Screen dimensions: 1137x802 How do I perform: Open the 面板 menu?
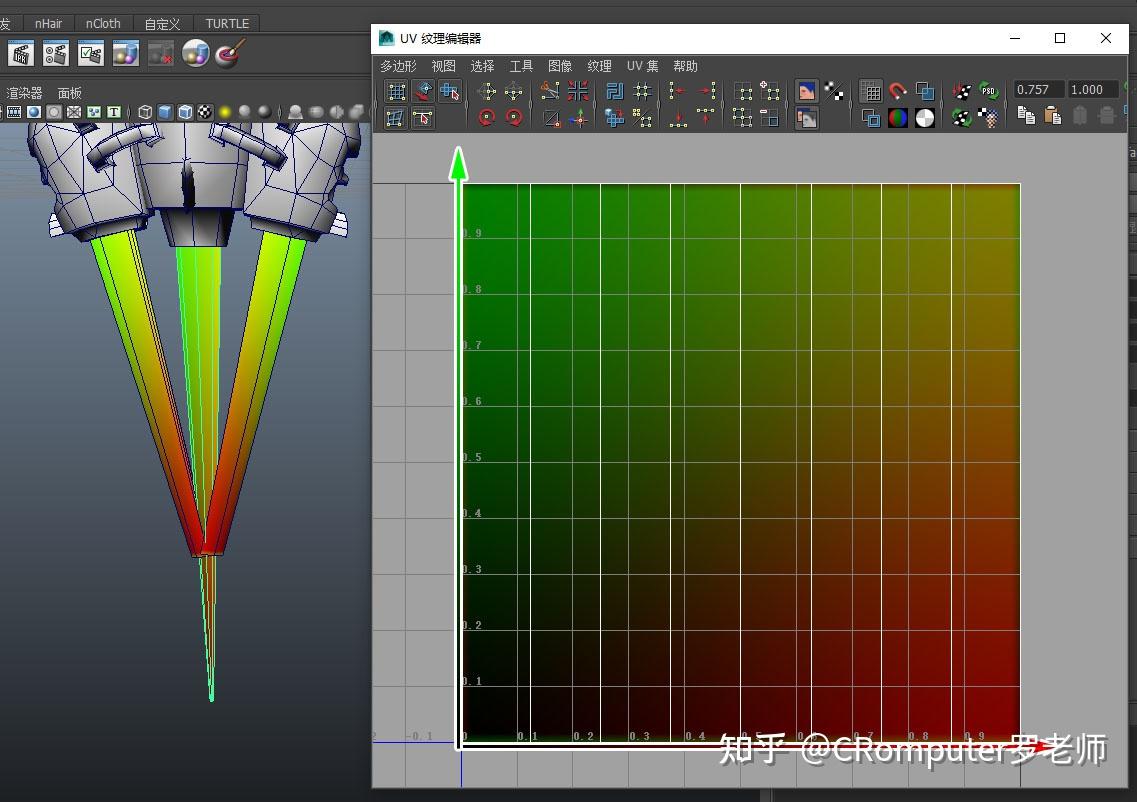coord(69,92)
